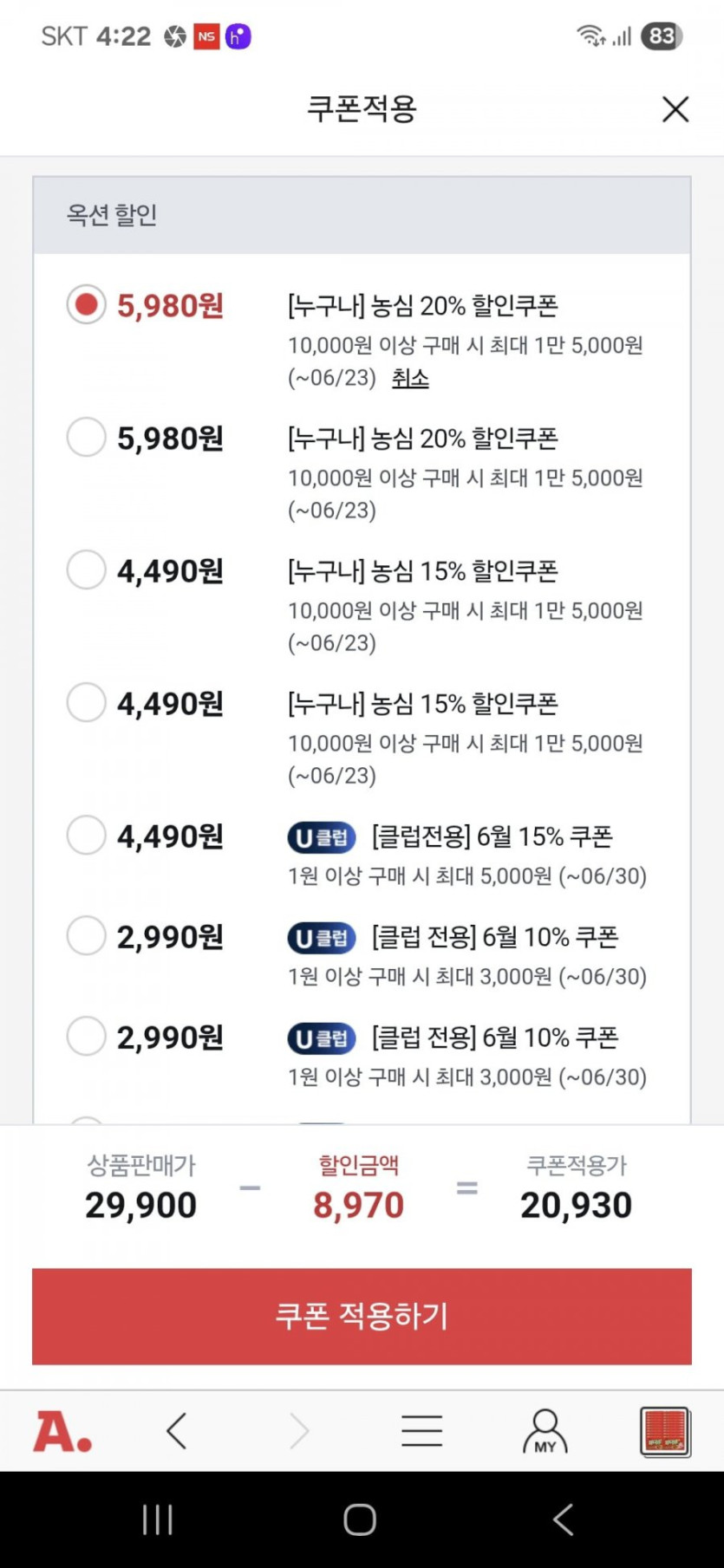This screenshot has width=724, height=1568.
Task: Tap the red A. home logo
Action: [x=62, y=1431]
